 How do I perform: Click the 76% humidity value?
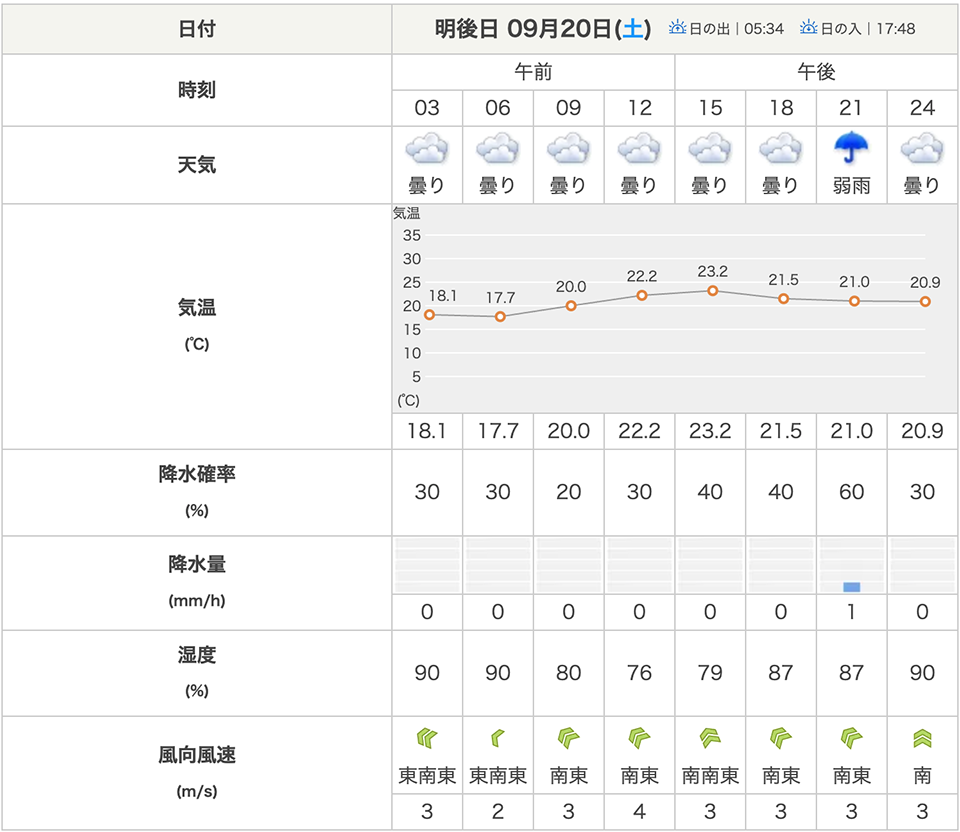(639, 673)
